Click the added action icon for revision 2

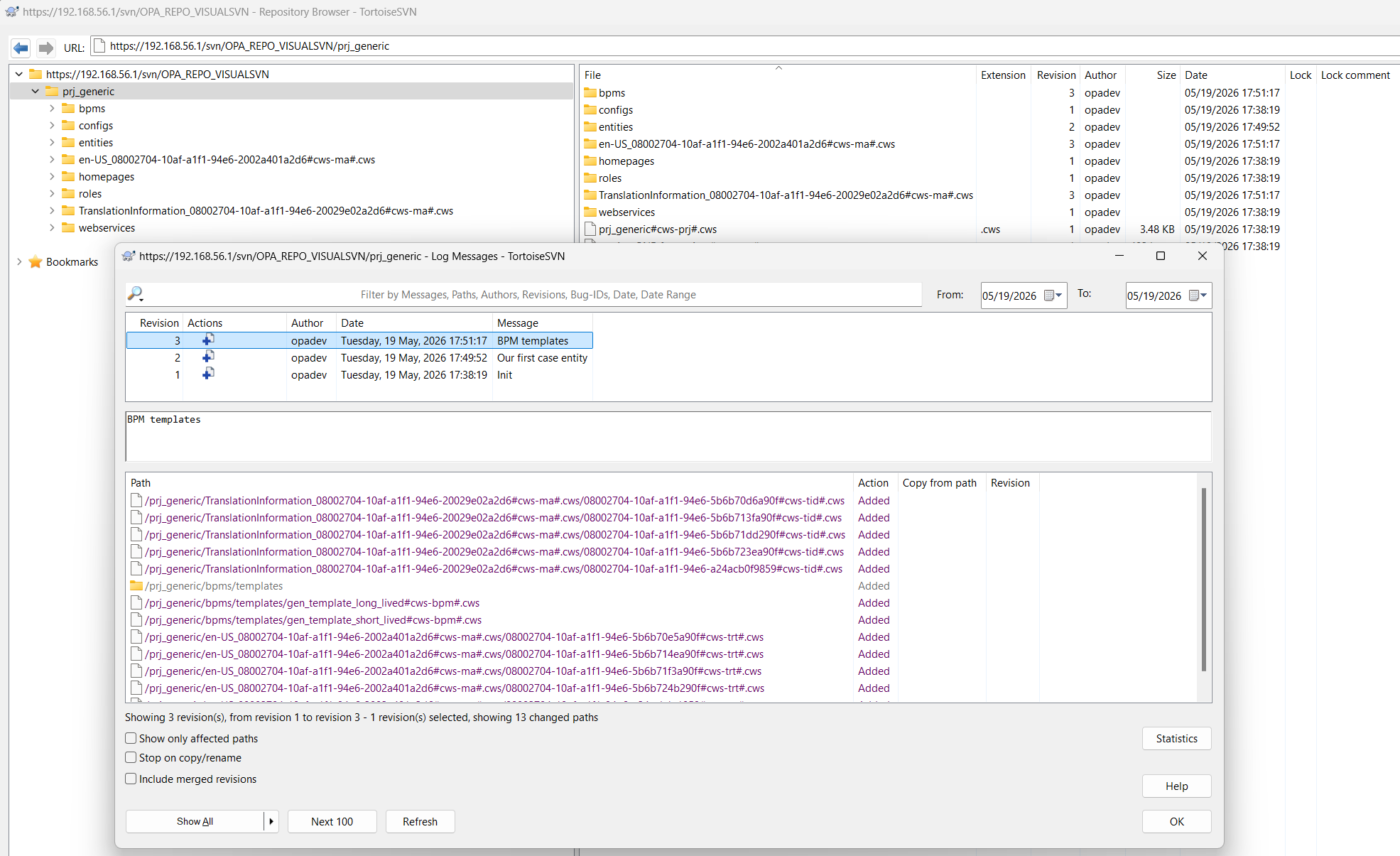pyautogui.click(x=208, y=357)
